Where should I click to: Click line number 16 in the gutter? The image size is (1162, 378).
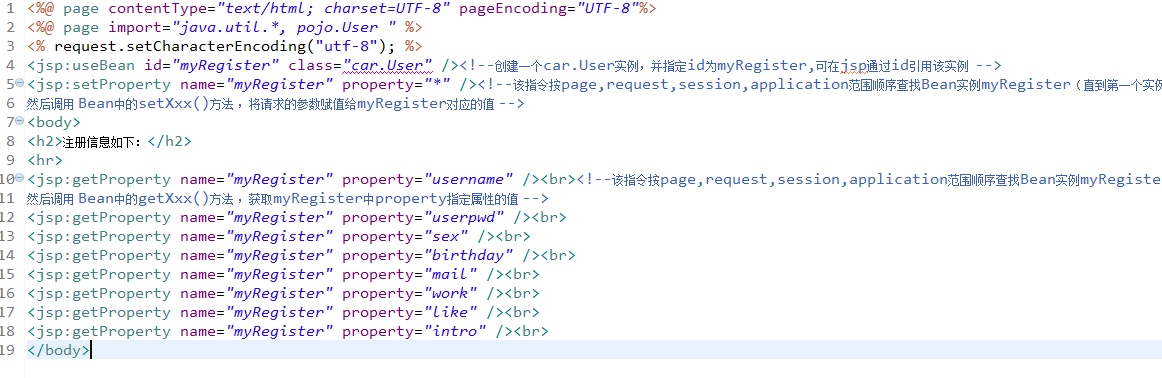pyautogui.click(x=8, y=293)
